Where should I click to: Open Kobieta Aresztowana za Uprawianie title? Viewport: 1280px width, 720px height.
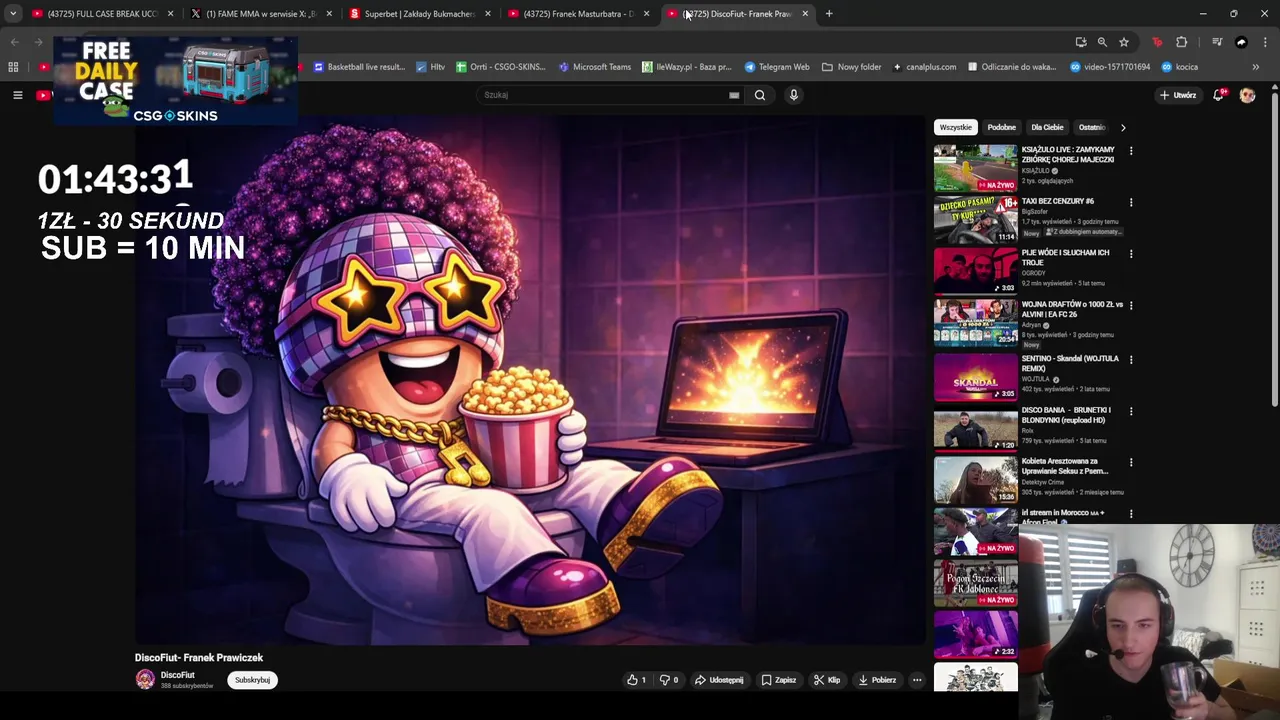1064,466
